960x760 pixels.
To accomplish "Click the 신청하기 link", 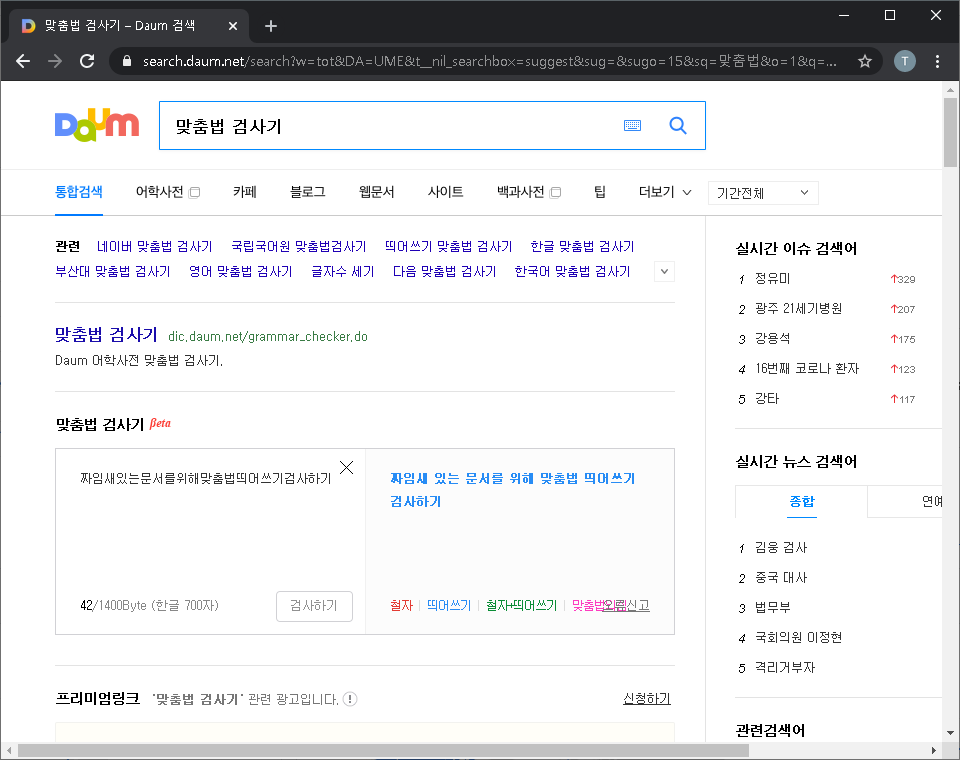I will click(647, 699).
